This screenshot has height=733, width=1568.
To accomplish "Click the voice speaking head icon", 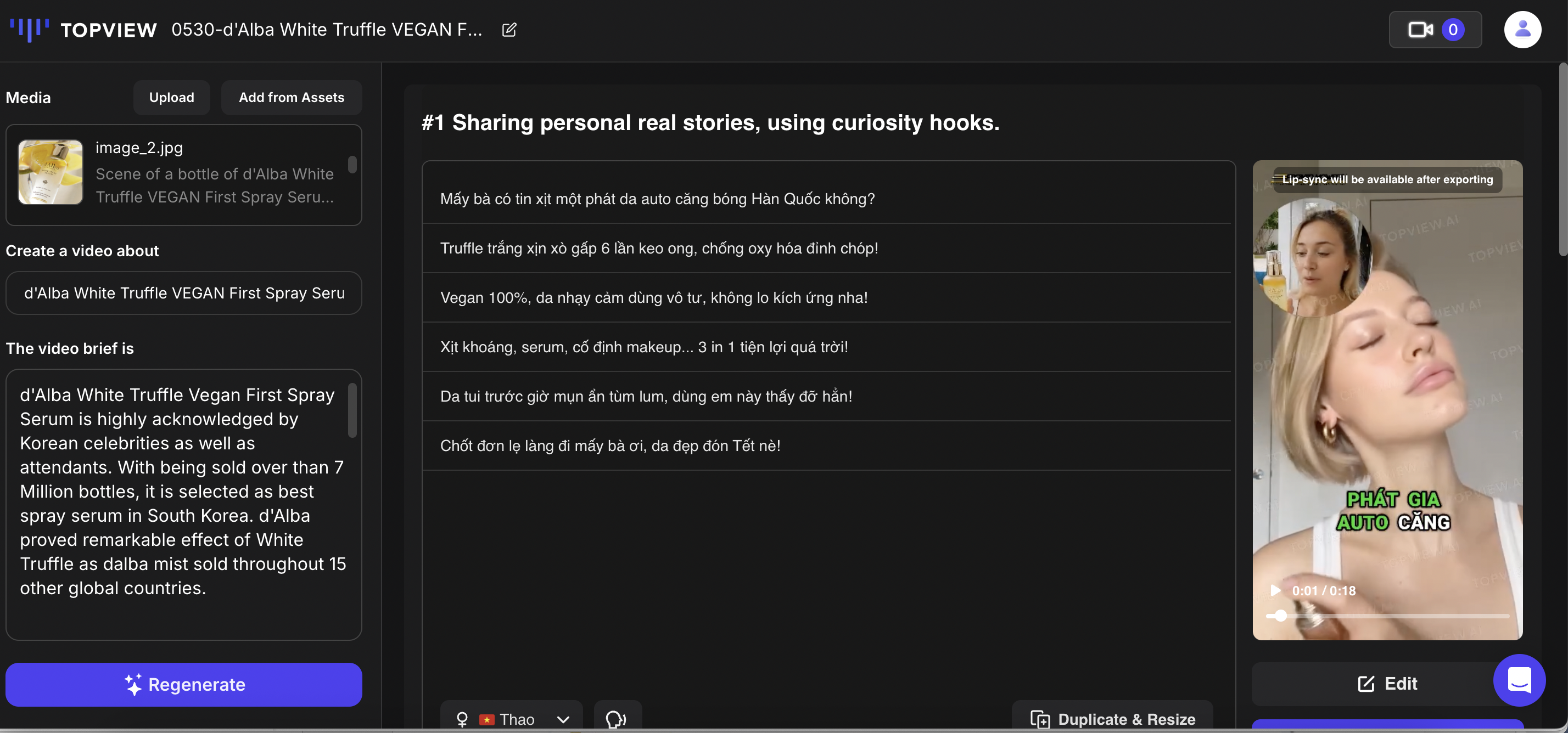I will (x=616, y=719).
